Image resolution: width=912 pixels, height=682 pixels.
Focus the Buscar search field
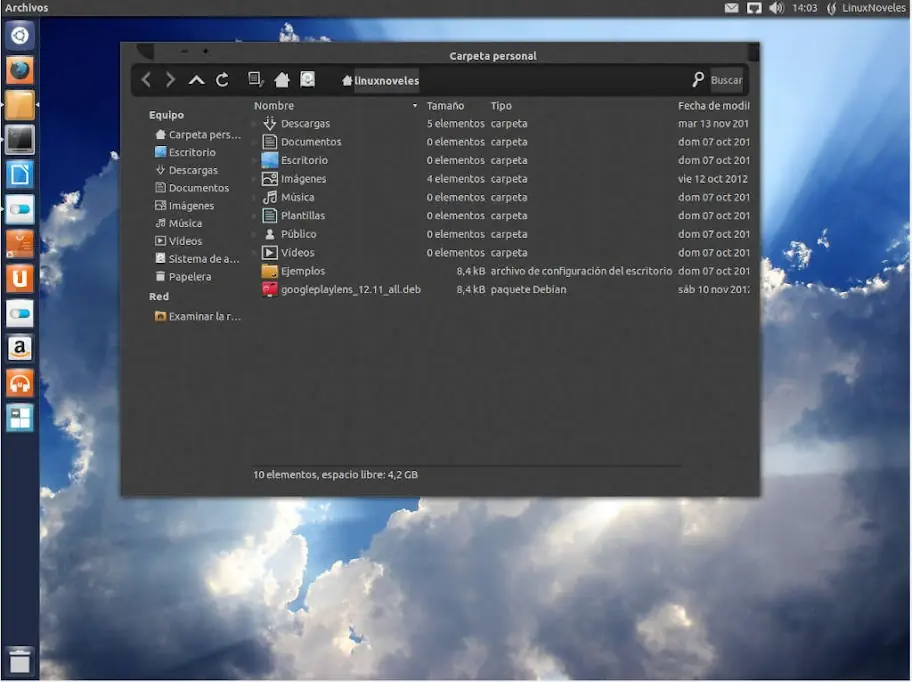726,80
